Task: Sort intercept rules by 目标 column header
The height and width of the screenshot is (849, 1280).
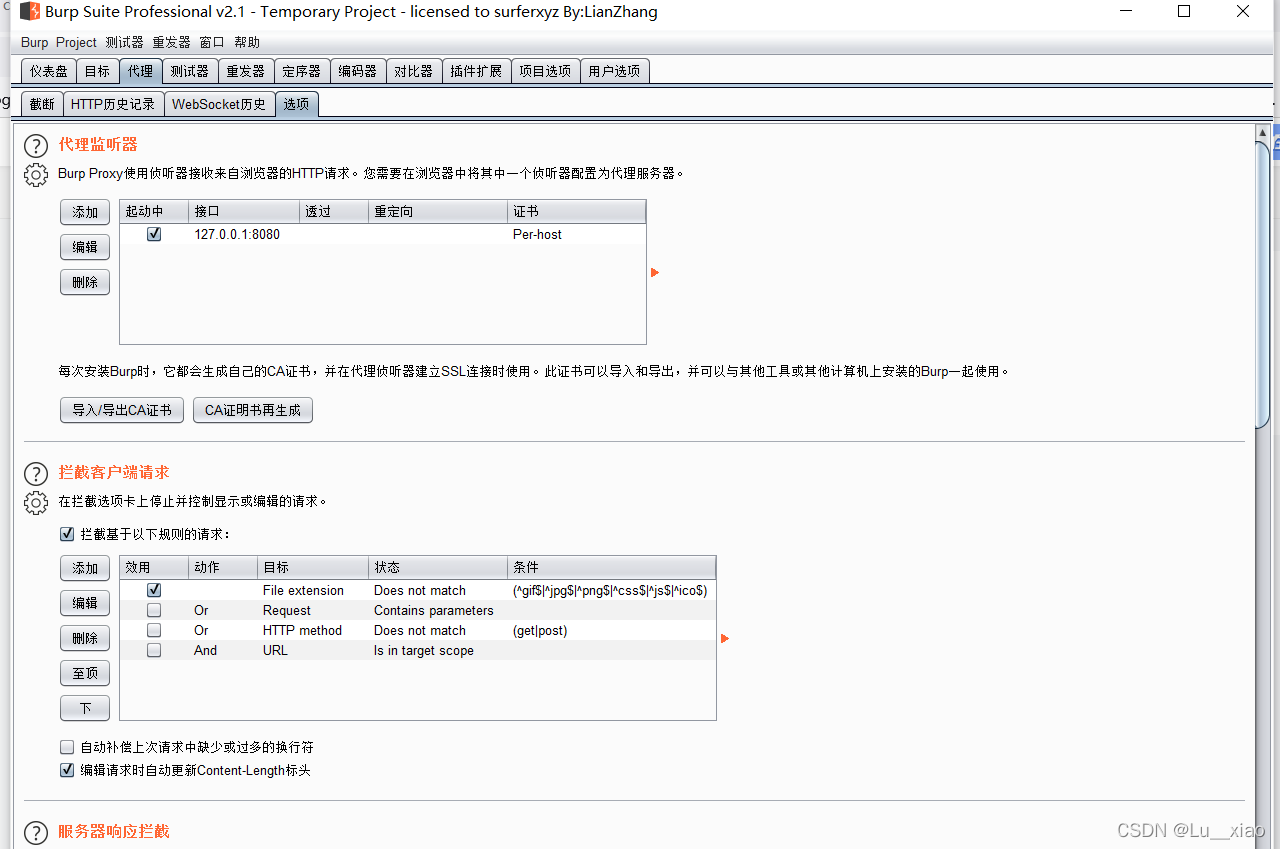Action: point(313,567)
